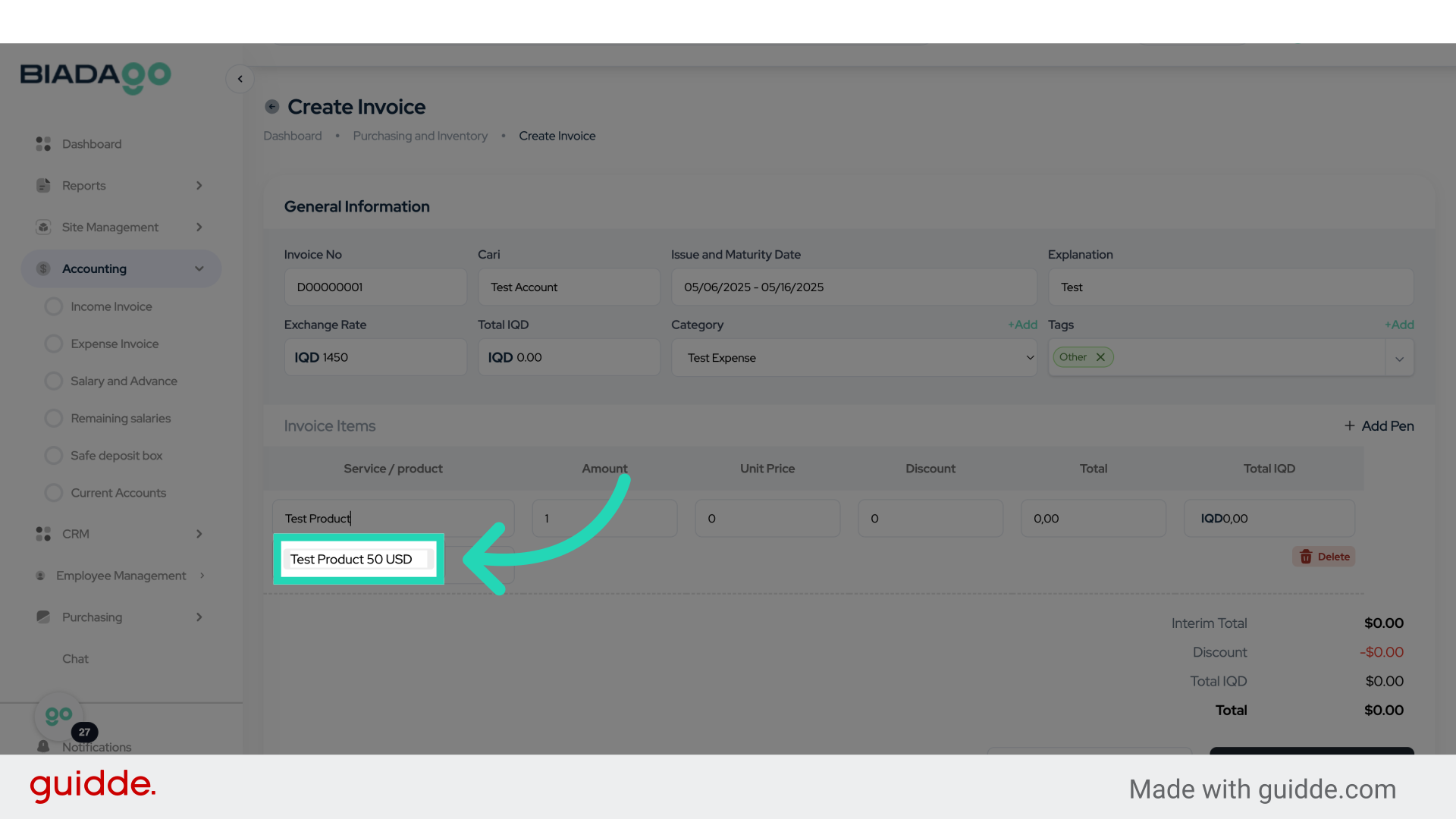Click the back arrow beside Create Invoice
The image size is (1456, 819).
(272, 107)
